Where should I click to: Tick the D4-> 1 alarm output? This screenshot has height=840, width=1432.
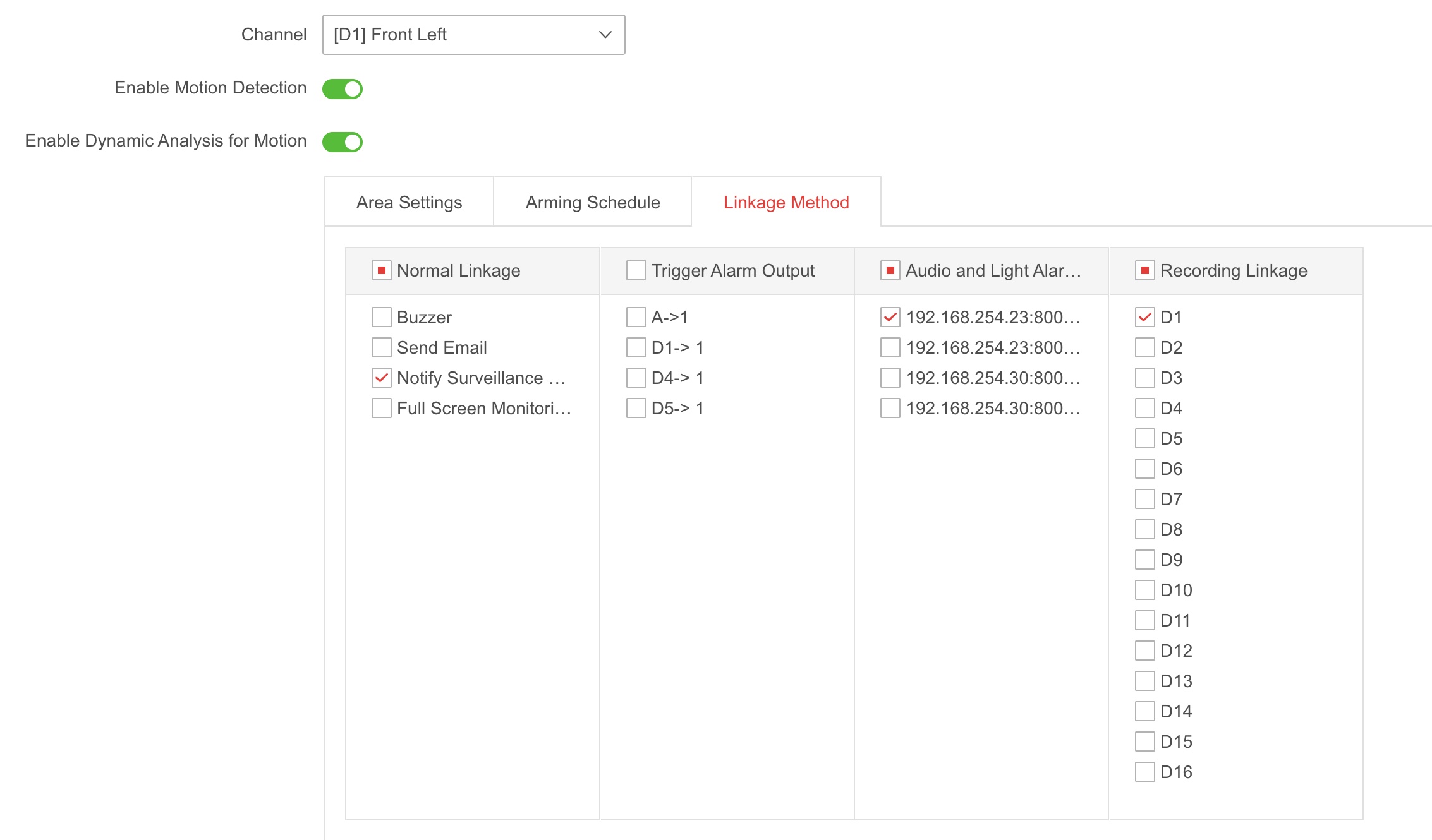coord(636,378)
